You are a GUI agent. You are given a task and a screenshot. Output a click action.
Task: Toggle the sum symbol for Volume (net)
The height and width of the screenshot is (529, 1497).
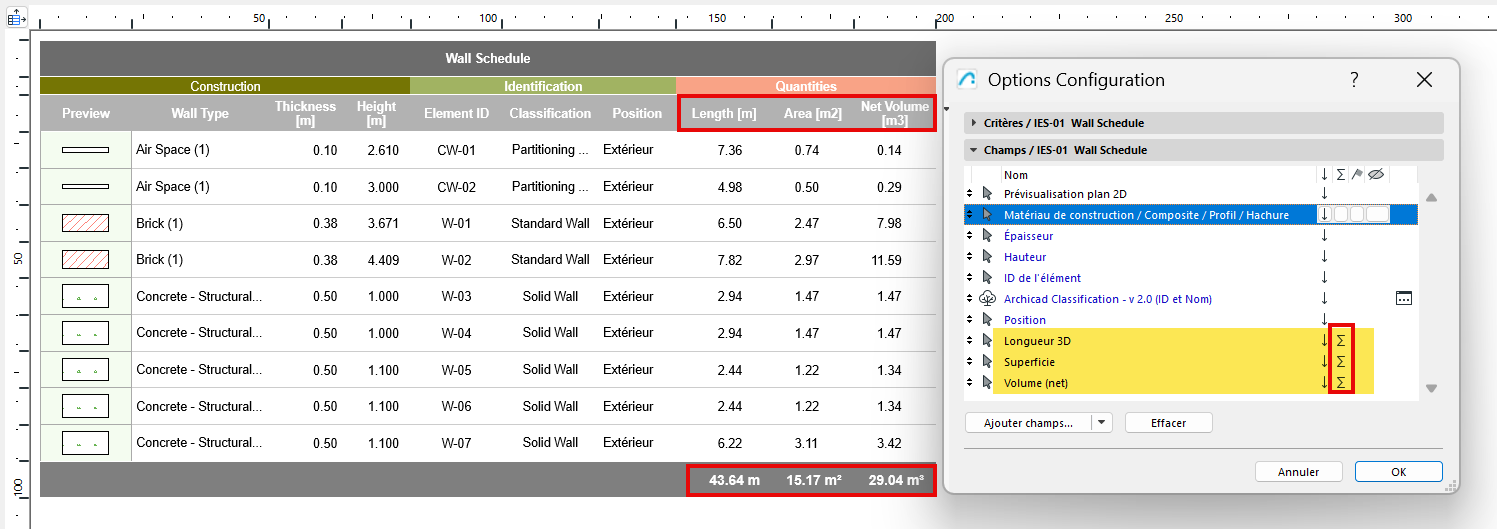(x=1341, y=382)
